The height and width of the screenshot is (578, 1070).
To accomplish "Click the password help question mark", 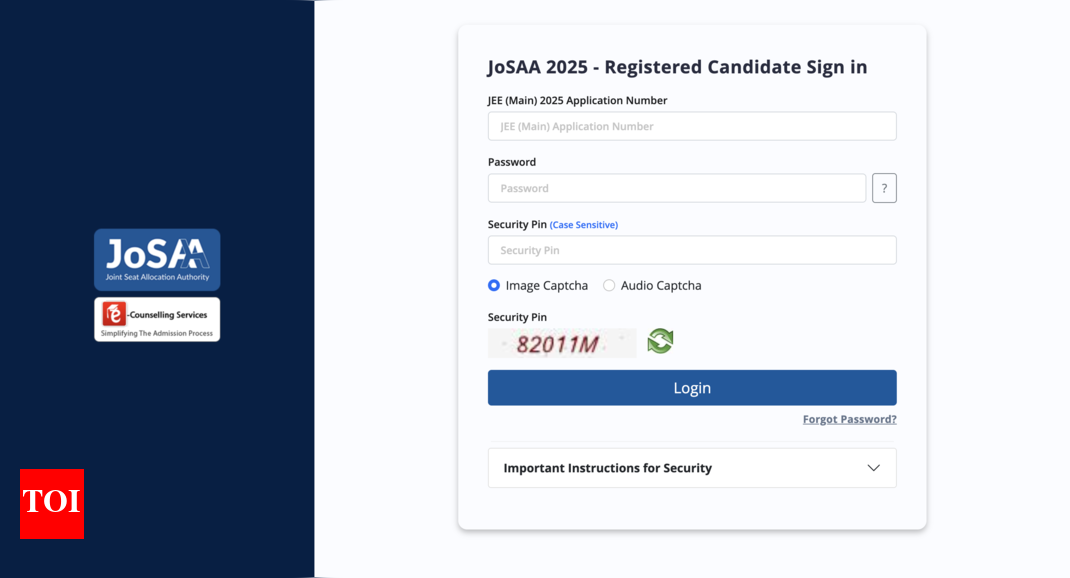I will tap(884, 188).
